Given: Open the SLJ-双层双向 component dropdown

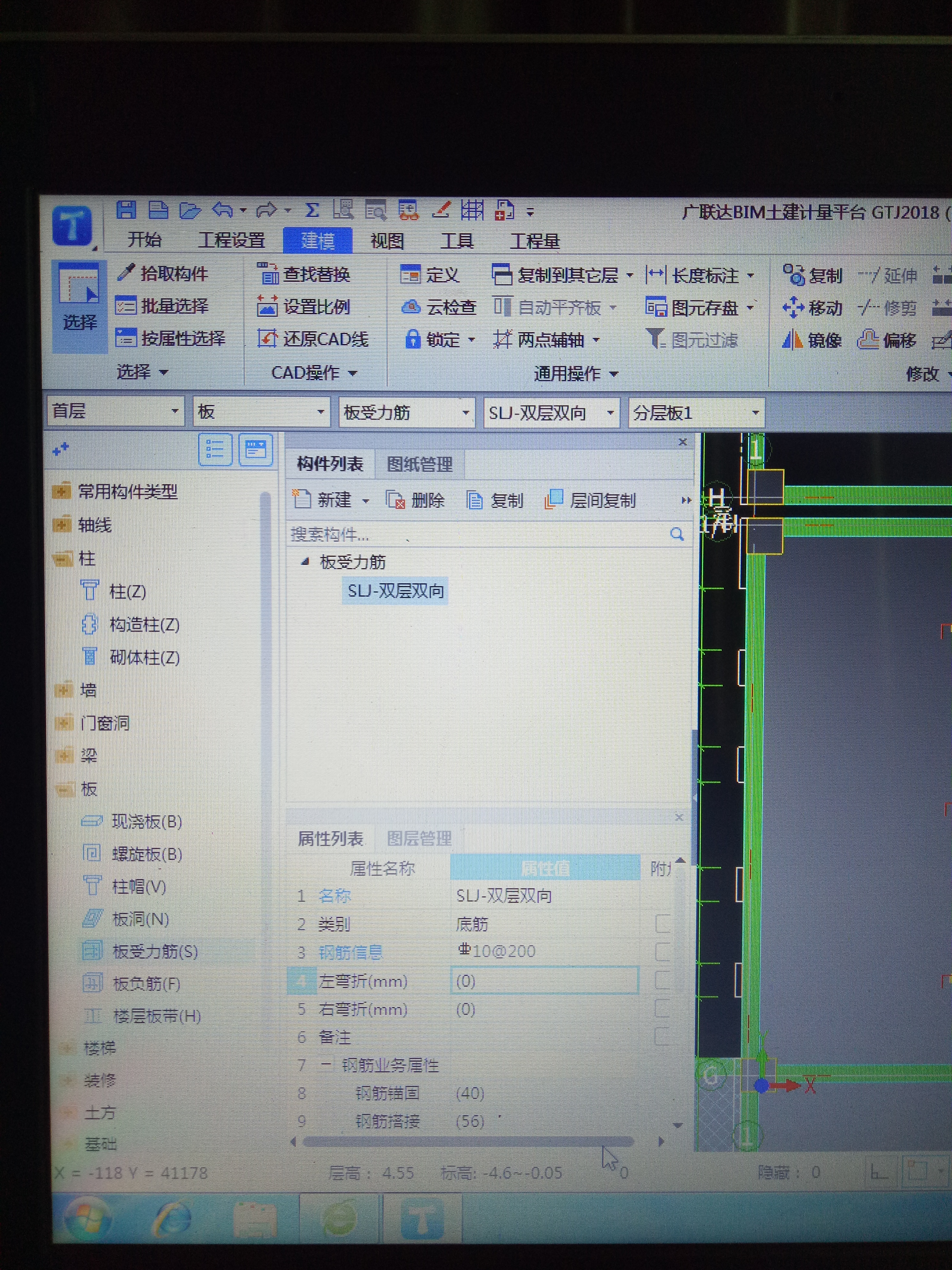Looking at the screenshot, I should tap(551, 412).
